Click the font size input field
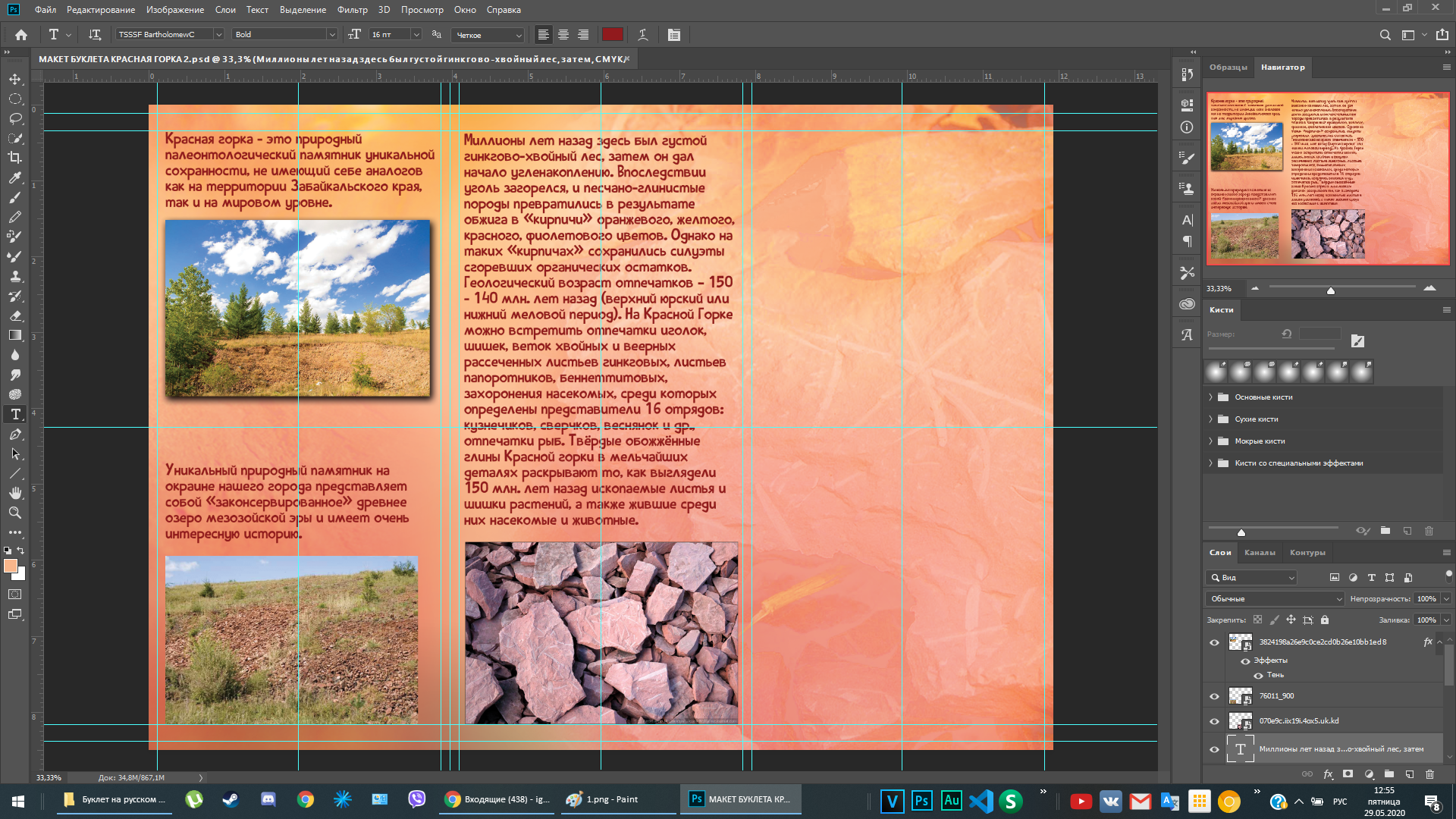The width and height of the screenshot is (1456, 819). (x=388, y=35)
